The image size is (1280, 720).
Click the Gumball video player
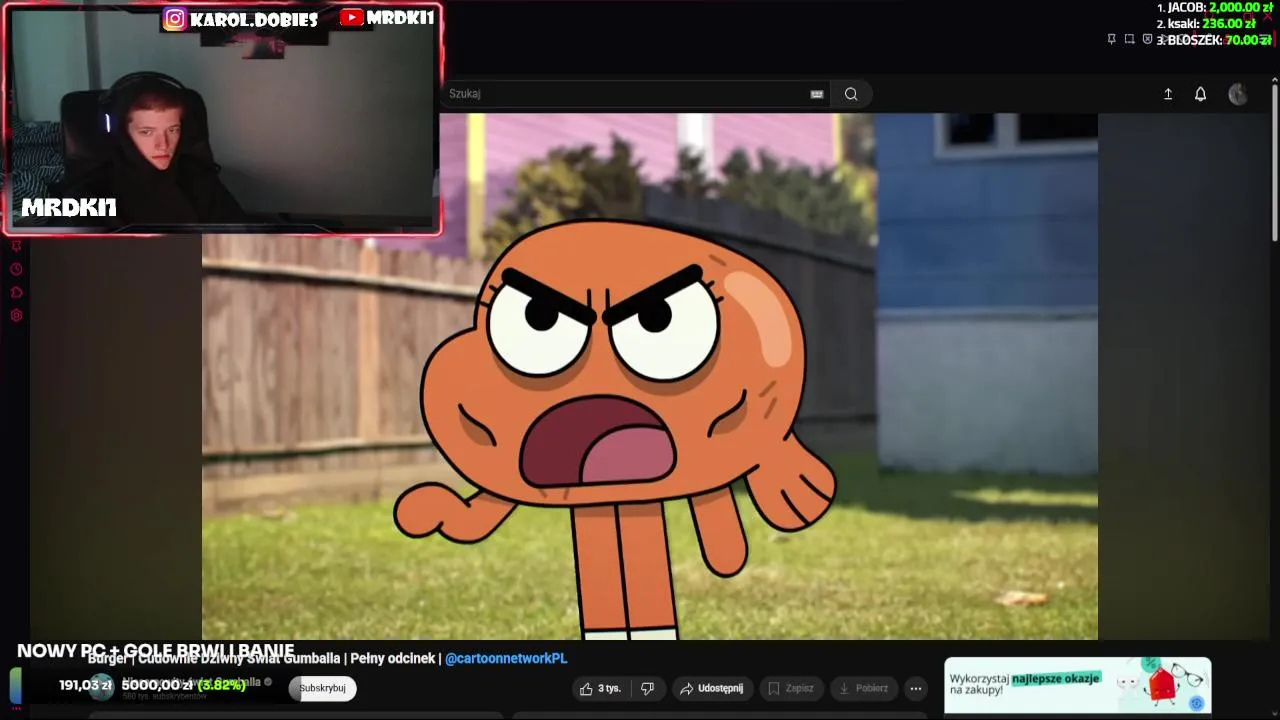(x=650, y=376)
